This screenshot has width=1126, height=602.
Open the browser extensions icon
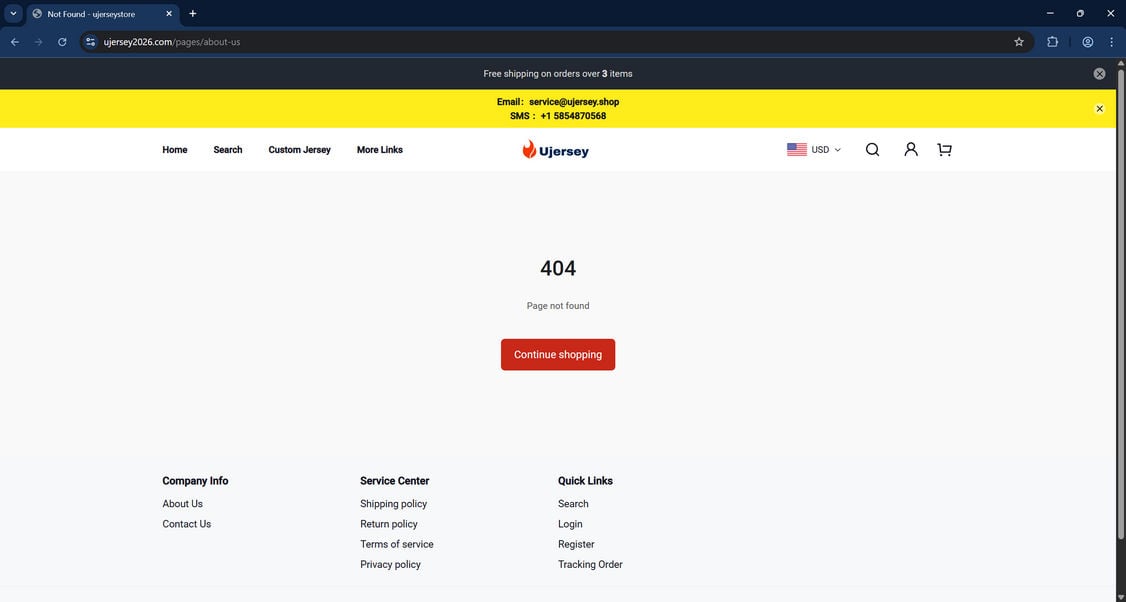[x=1052, y=42]
